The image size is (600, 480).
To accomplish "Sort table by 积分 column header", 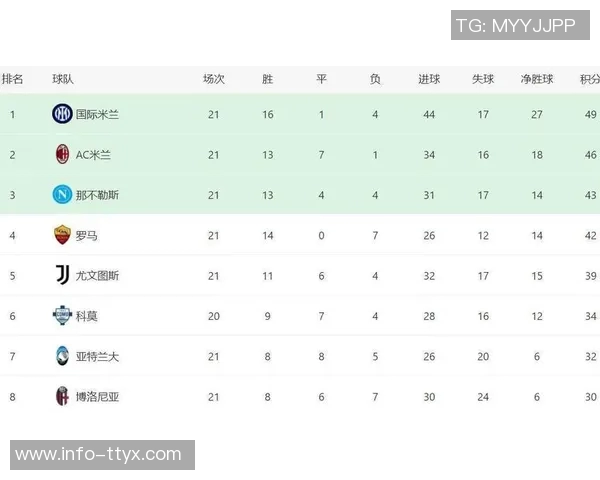I will (x=589, y=79).
